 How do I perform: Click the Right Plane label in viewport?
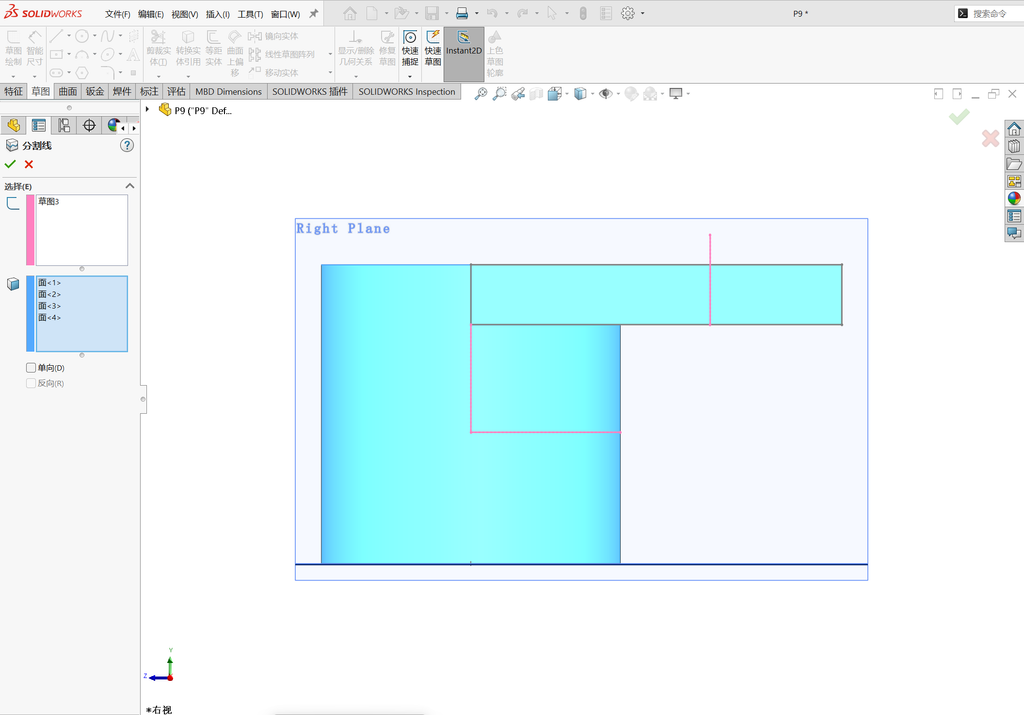(343, 229)
